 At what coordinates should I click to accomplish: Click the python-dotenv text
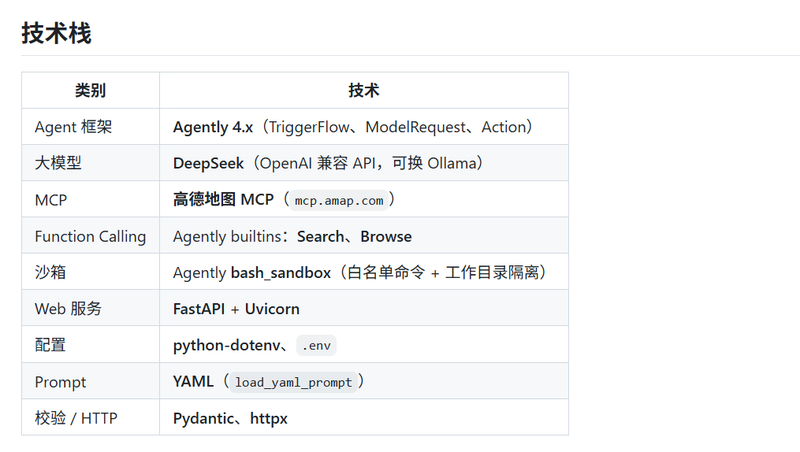point(227,345)
